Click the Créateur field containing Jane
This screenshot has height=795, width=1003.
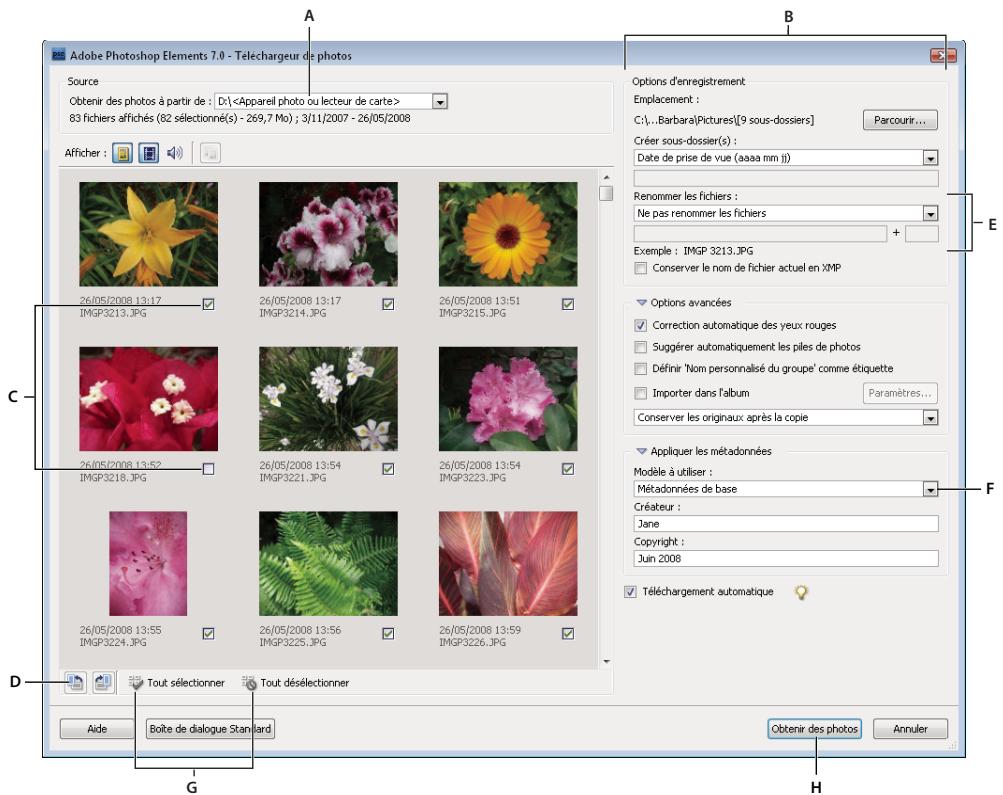coord(786,524)
